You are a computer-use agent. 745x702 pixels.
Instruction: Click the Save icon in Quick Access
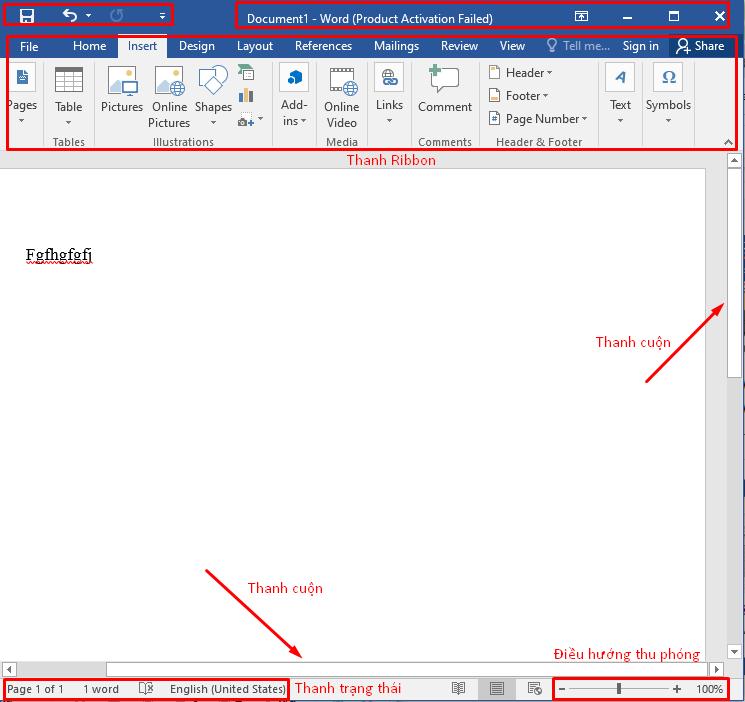[x=27, y=16]
